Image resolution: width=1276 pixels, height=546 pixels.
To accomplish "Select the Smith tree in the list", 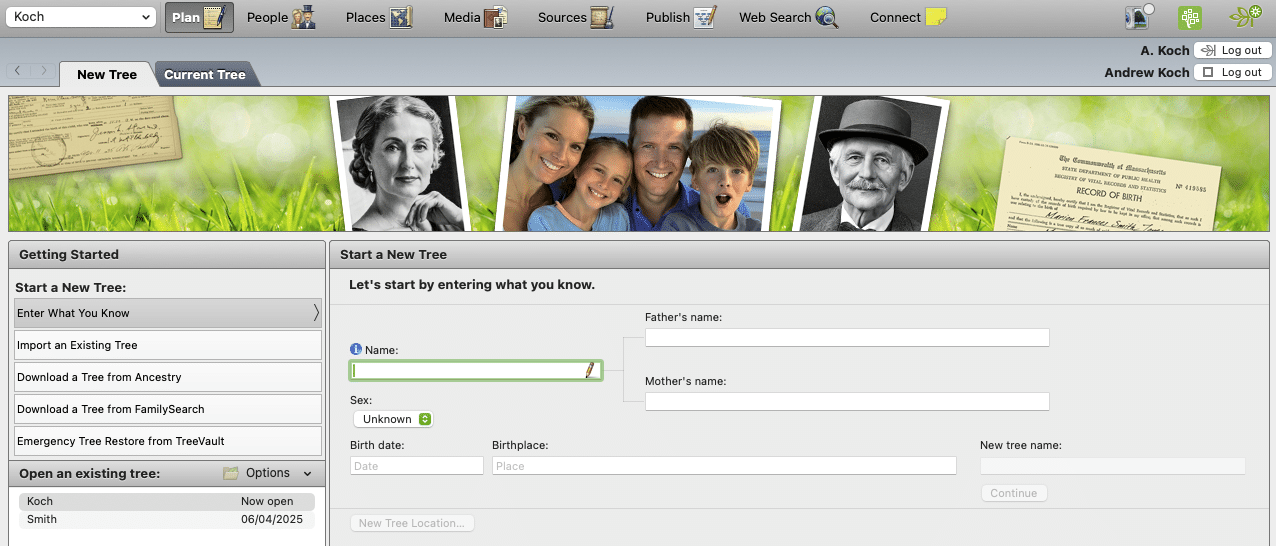I will click(x=166, y=520).
